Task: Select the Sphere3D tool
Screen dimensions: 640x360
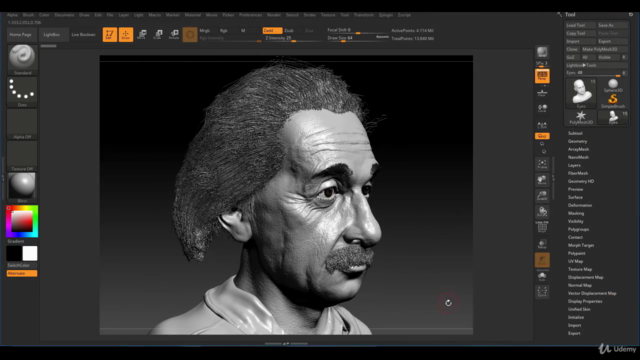Action: (613, 85)
